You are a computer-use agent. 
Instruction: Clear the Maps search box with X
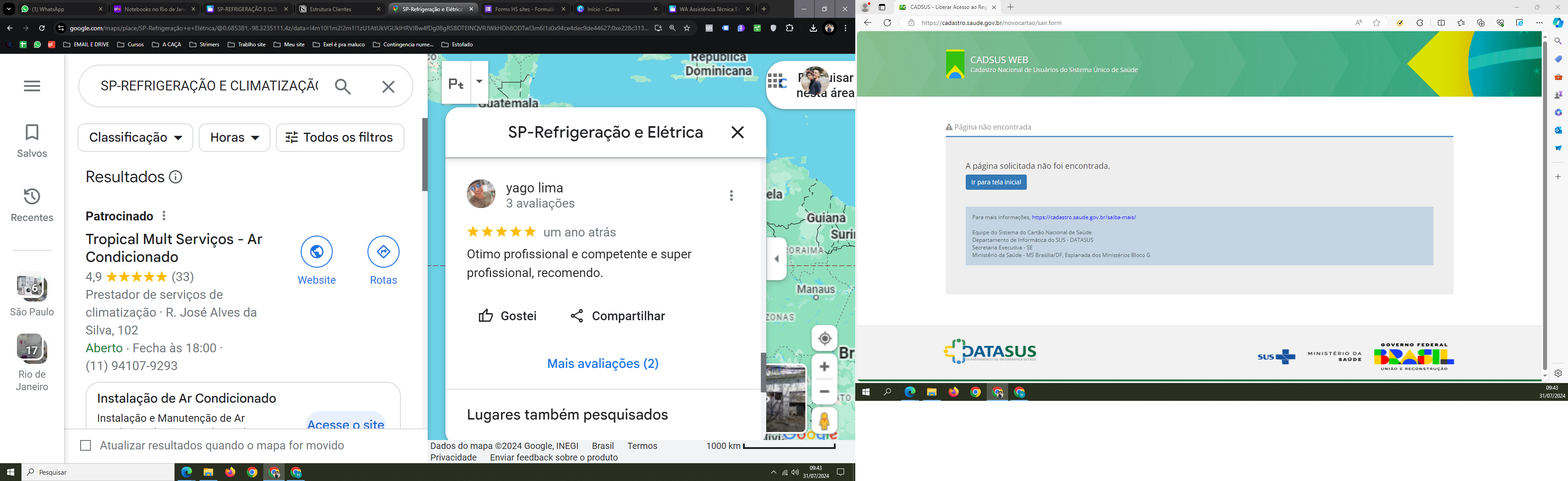(388, 86)
